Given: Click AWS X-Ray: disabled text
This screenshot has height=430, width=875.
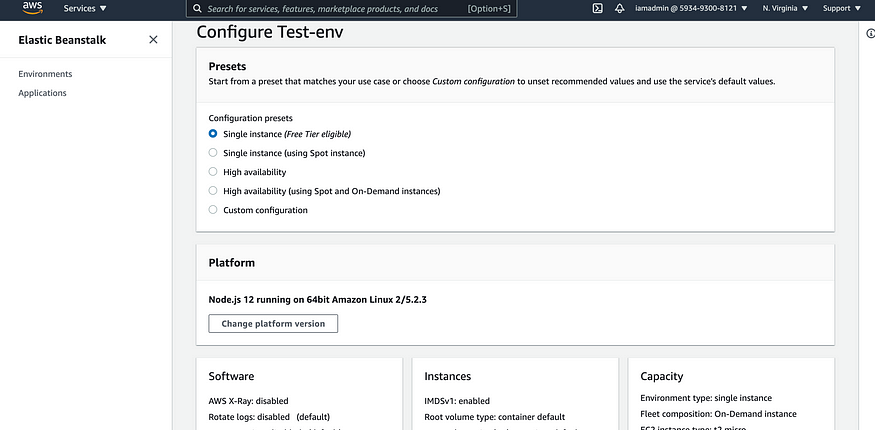Looking at the screenshot, I should 248,401.
